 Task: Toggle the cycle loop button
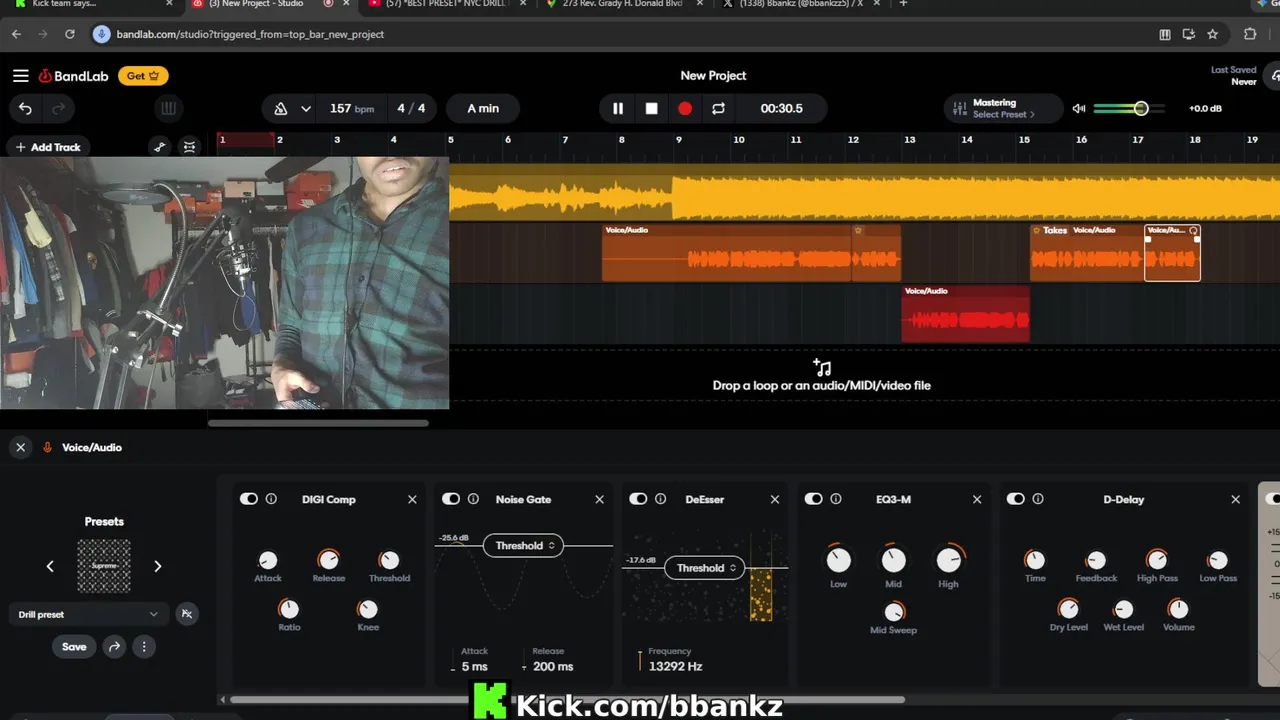[x=718, y=108]
